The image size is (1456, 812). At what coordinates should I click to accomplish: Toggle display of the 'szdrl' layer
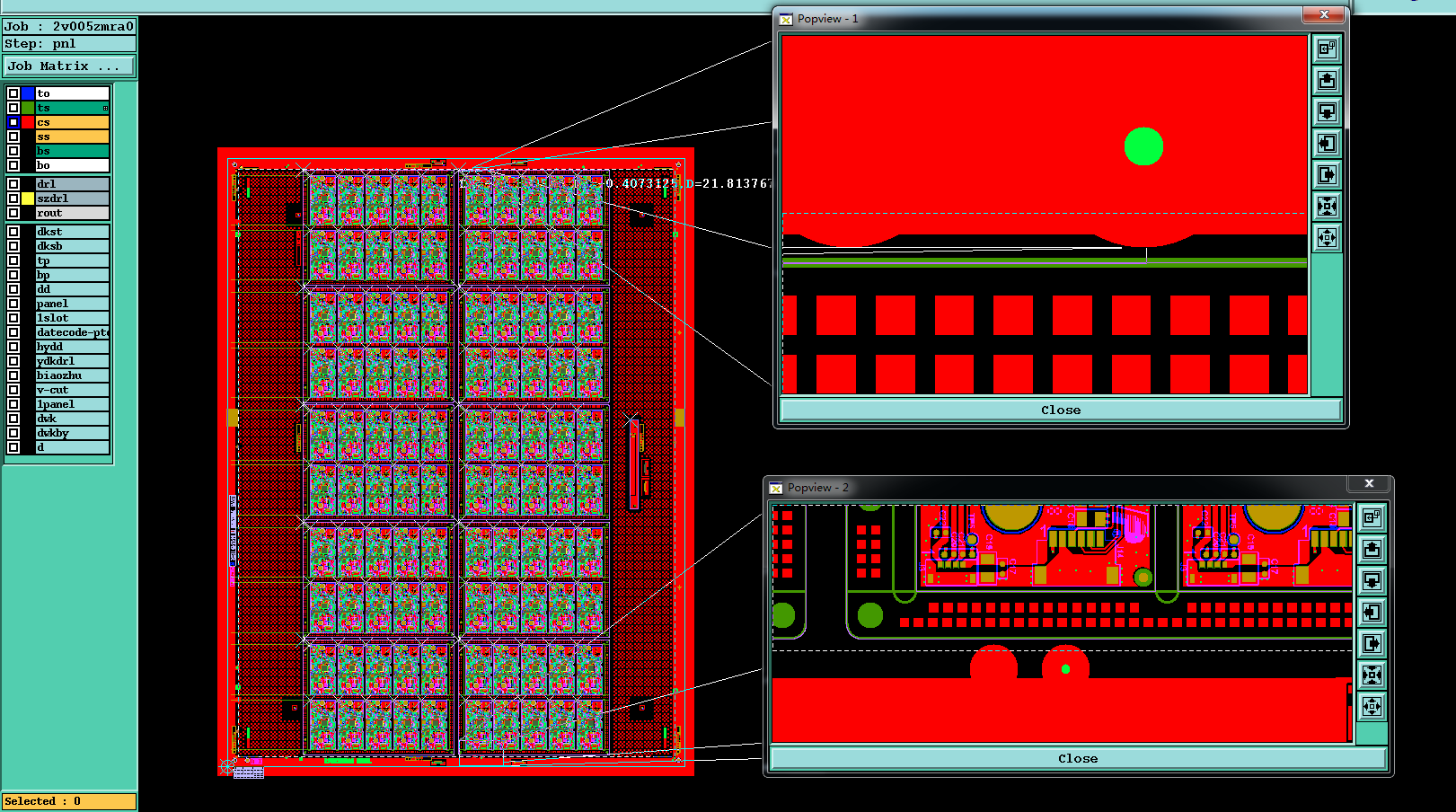tap(13, 199)
